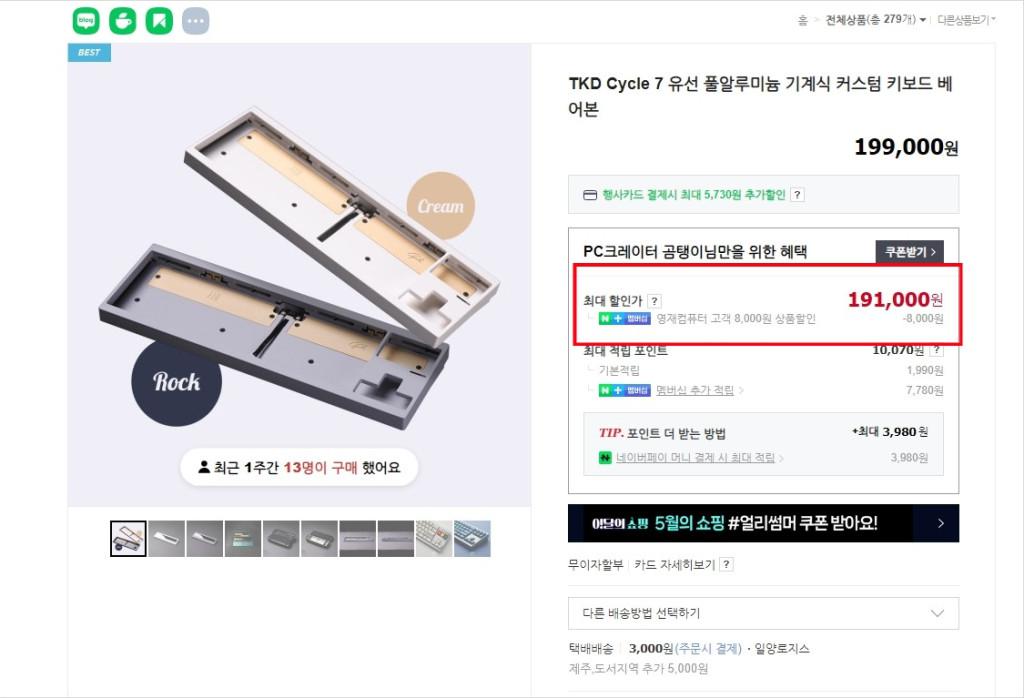Click the 무이자할부 link

(x=595, y=564)
